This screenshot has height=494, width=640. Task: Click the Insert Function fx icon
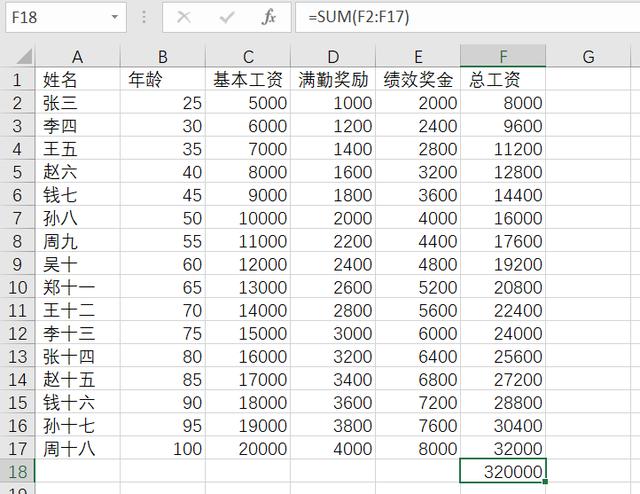(269, 17)
